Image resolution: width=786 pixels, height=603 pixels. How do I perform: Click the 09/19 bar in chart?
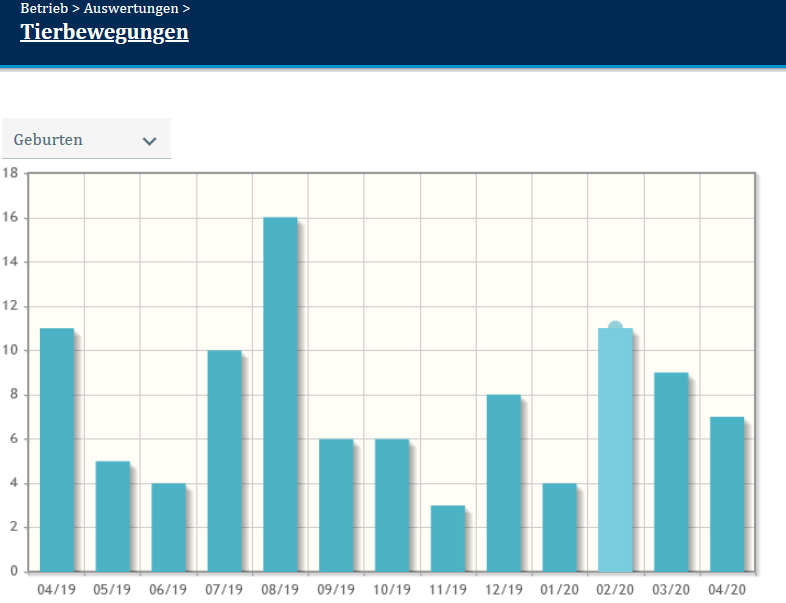tap(336, 505)
